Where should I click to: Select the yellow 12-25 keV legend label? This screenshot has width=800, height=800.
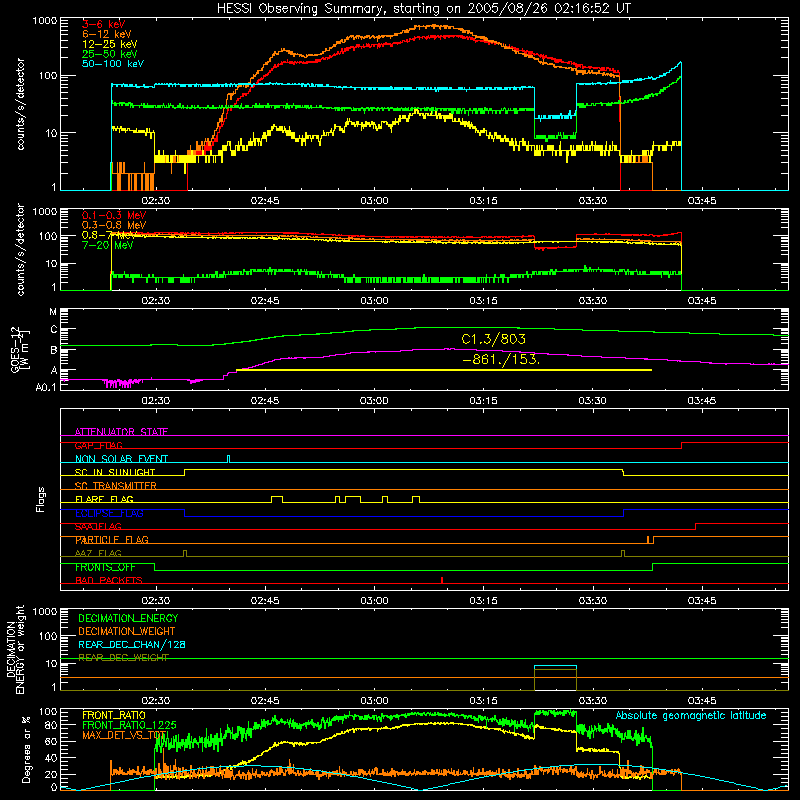[x=110, y=44]
